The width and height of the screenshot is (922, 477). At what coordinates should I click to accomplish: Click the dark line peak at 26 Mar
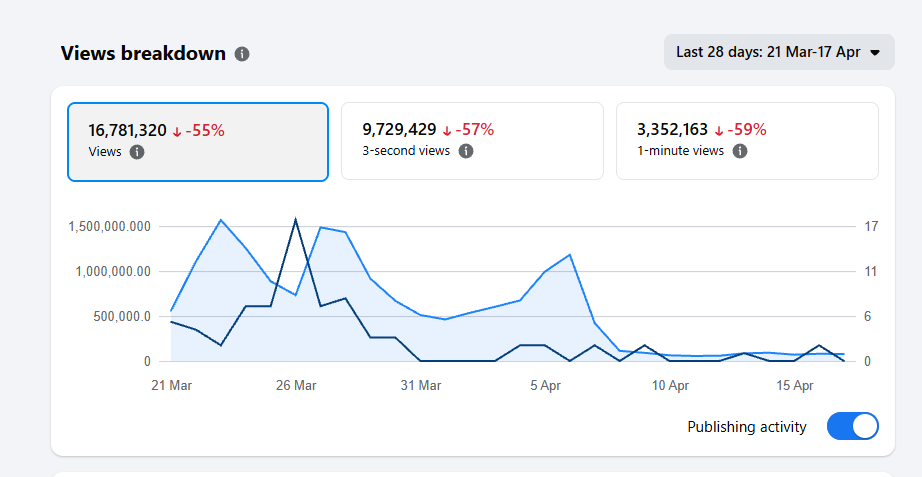pos(295,219)
